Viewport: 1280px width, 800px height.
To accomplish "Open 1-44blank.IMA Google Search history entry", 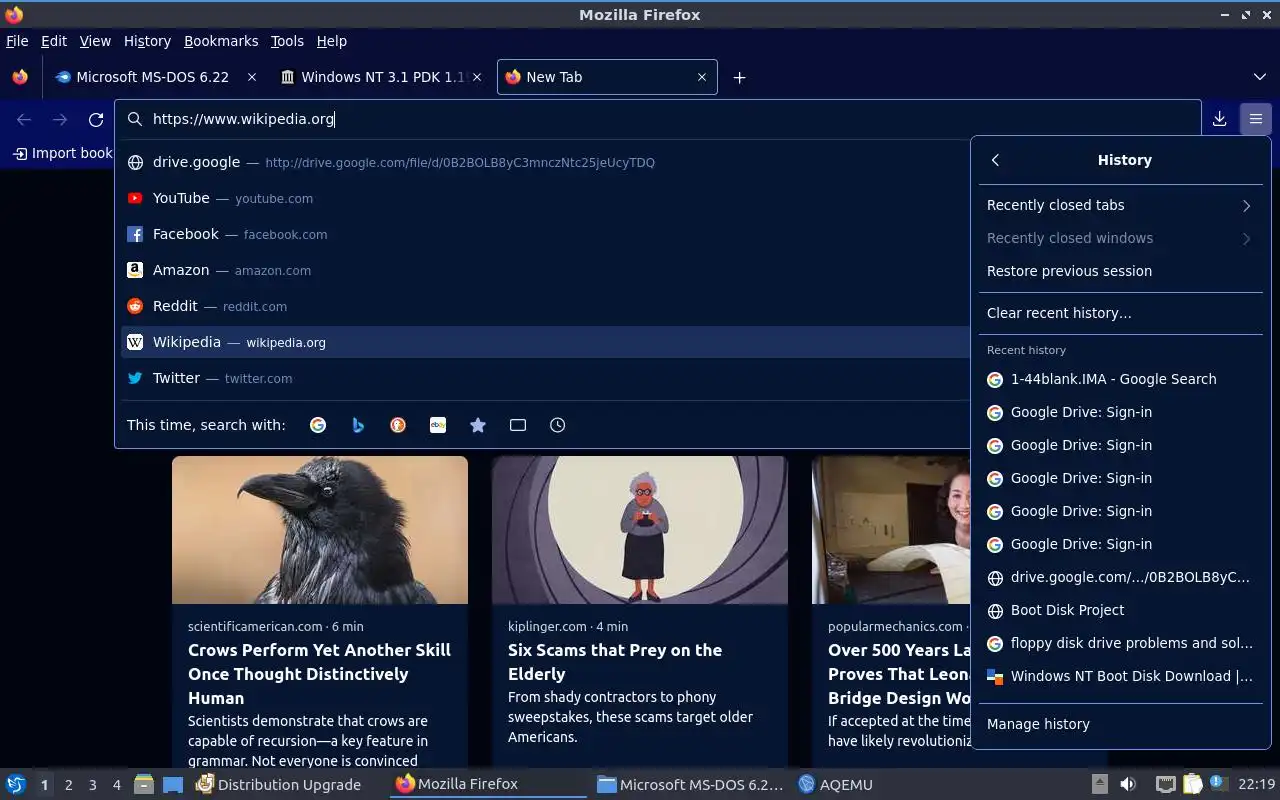I will click(1120, 379).
